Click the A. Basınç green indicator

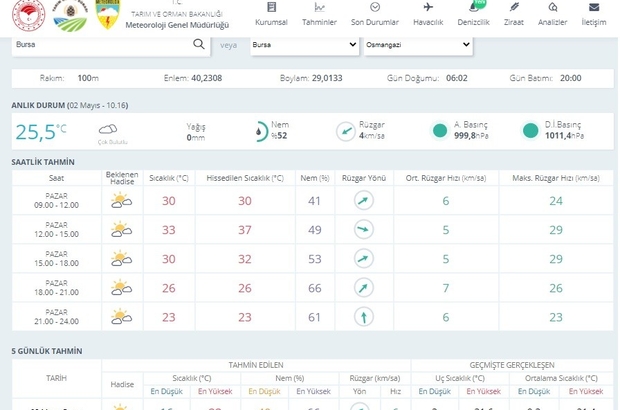pyautogui.click(x=439, y=131)
